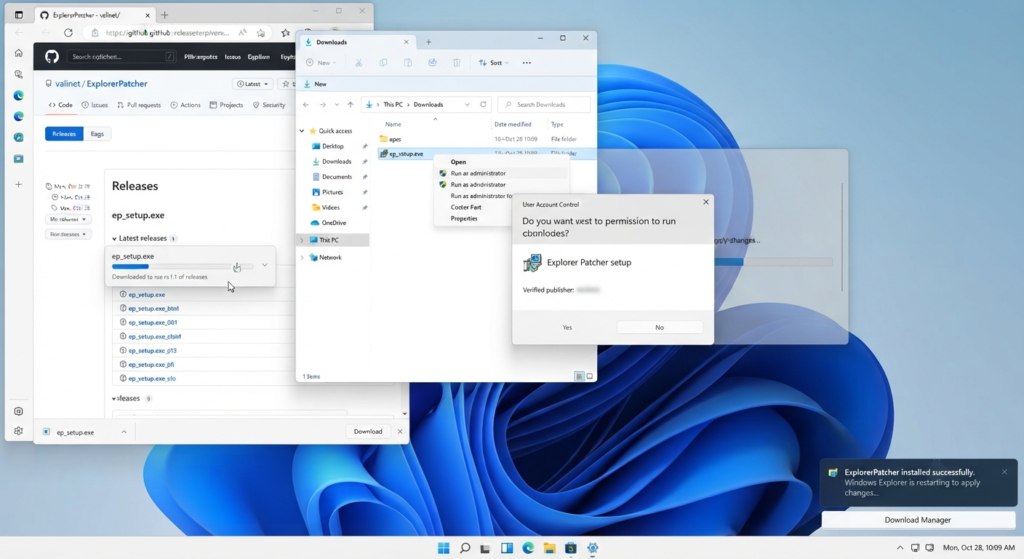
Task: Expand the ep_setup.exe download popup chevron
Action: click(264, 265)
